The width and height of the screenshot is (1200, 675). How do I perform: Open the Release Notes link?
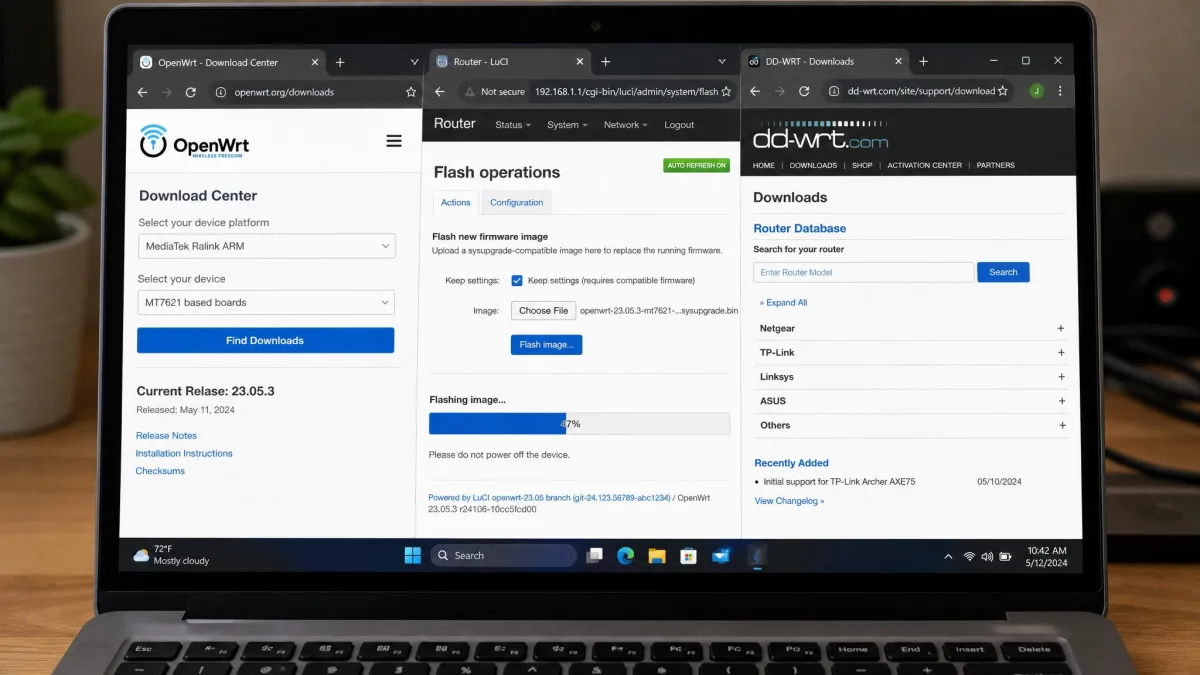pyautogui.click(x=166, y=435)
